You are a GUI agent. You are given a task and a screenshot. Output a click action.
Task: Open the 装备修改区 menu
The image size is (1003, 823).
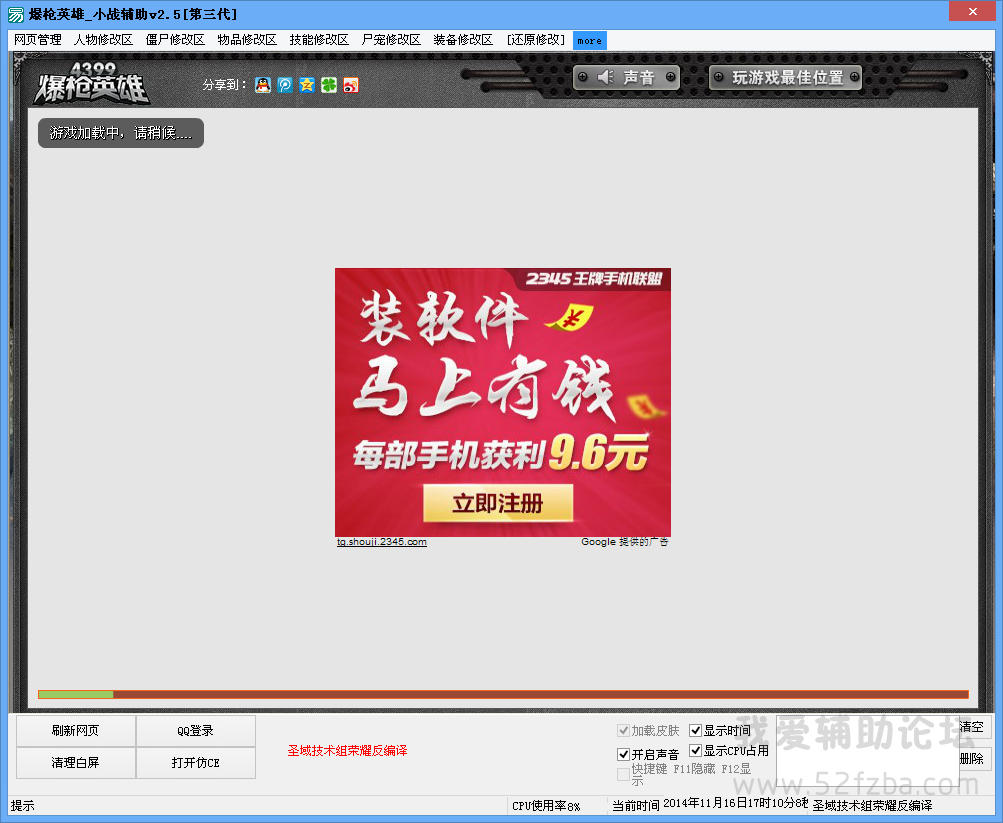click(x=463, y=40)
